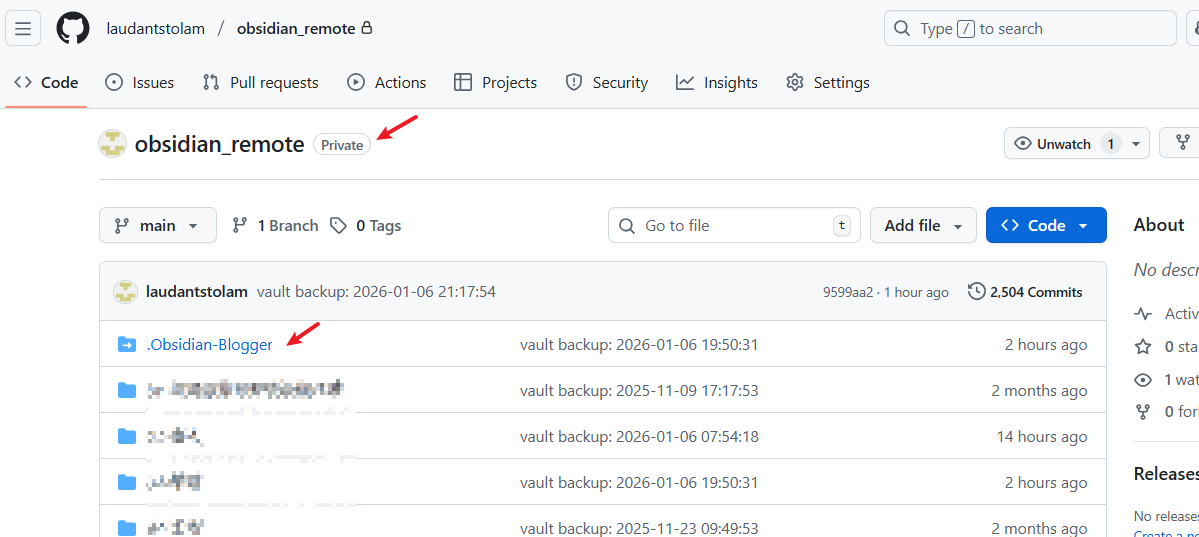Image resolution: width=1199 pixels, height=537 pixels.
Task: Click the Settings tab gear icon
Action: 795,83
